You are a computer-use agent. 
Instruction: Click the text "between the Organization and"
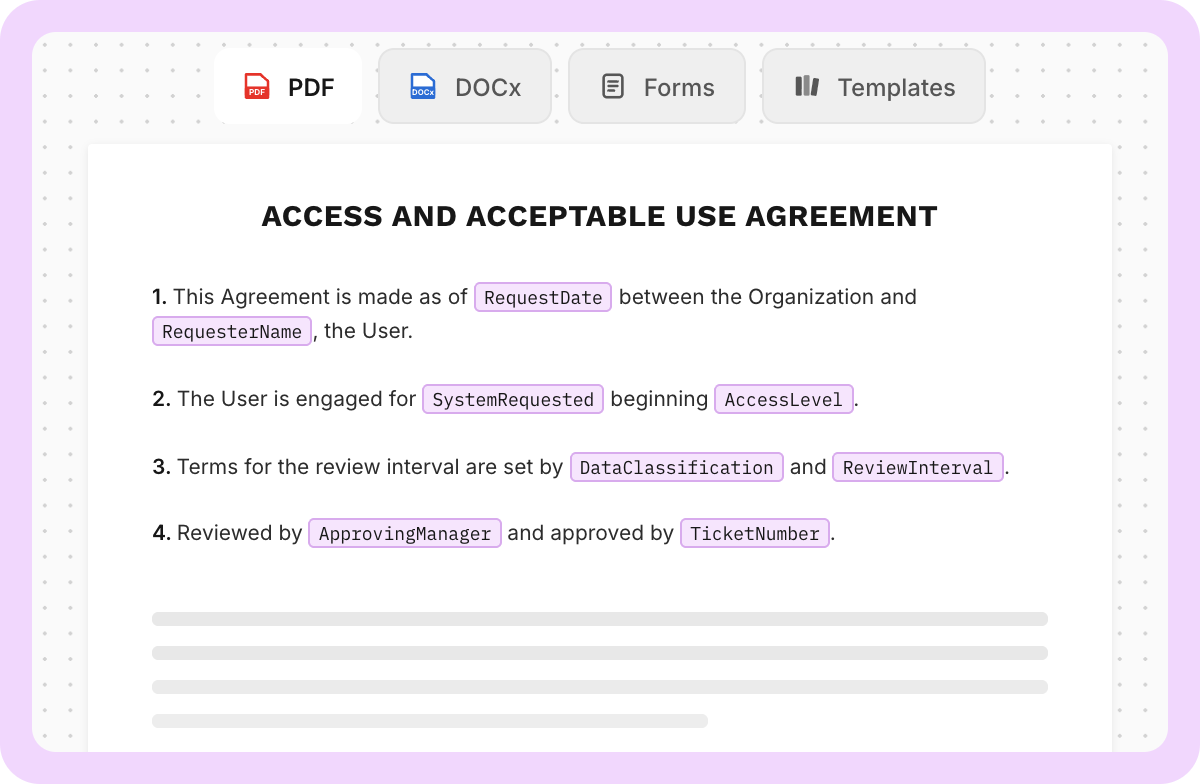(x=768, y=297)
